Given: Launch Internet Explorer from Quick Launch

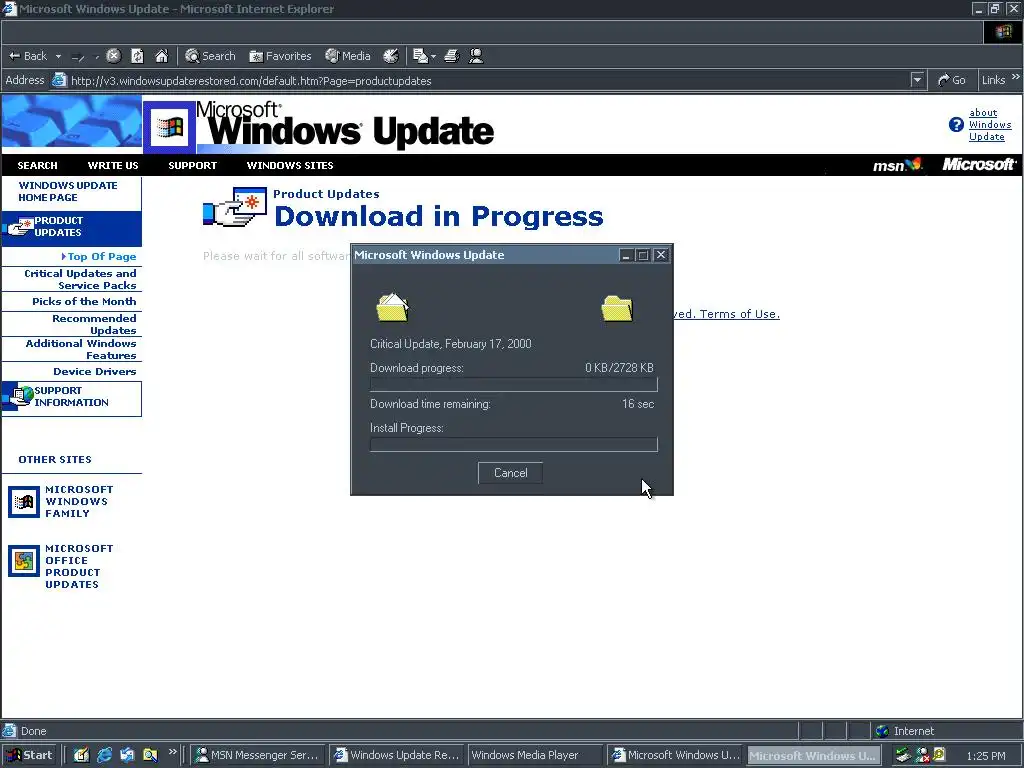Looking at the screenshot, I should 104,755.
